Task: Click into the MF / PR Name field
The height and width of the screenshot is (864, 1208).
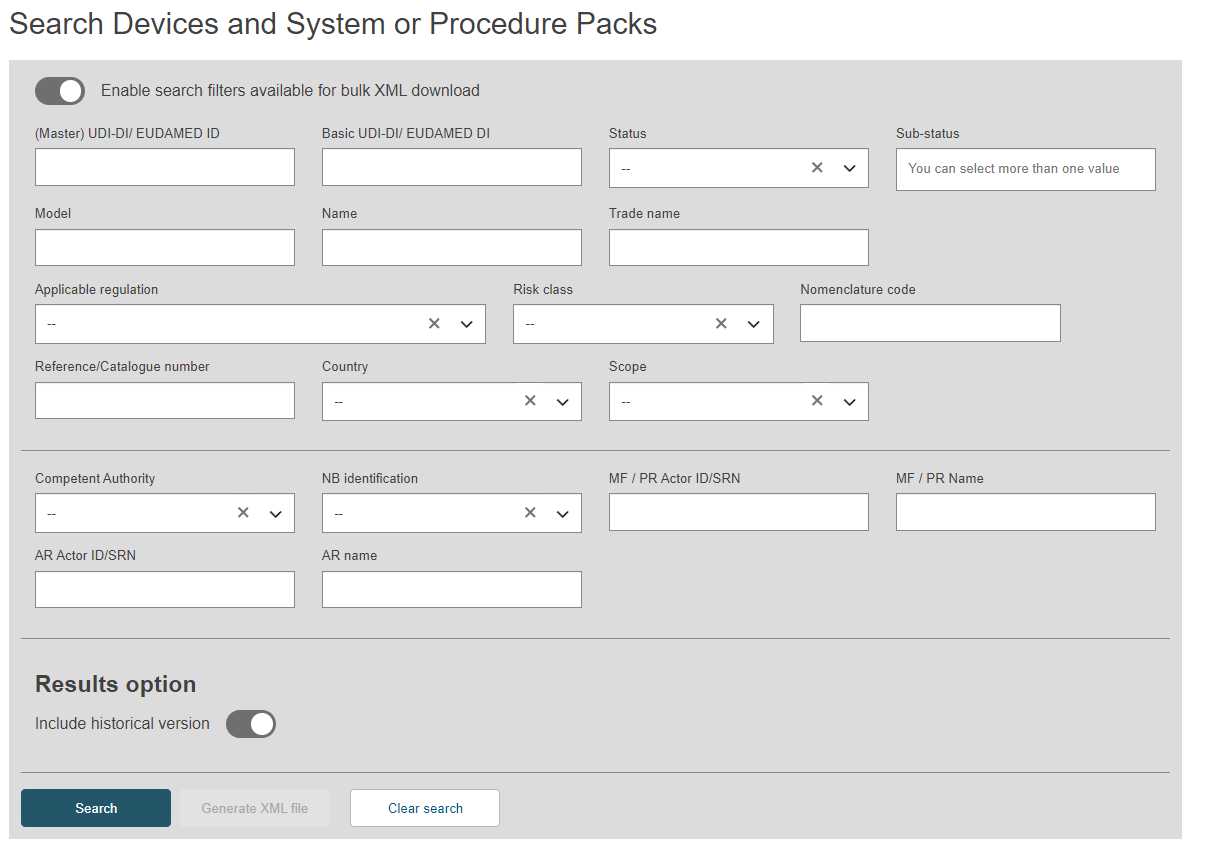Action: click(1025, 512)
